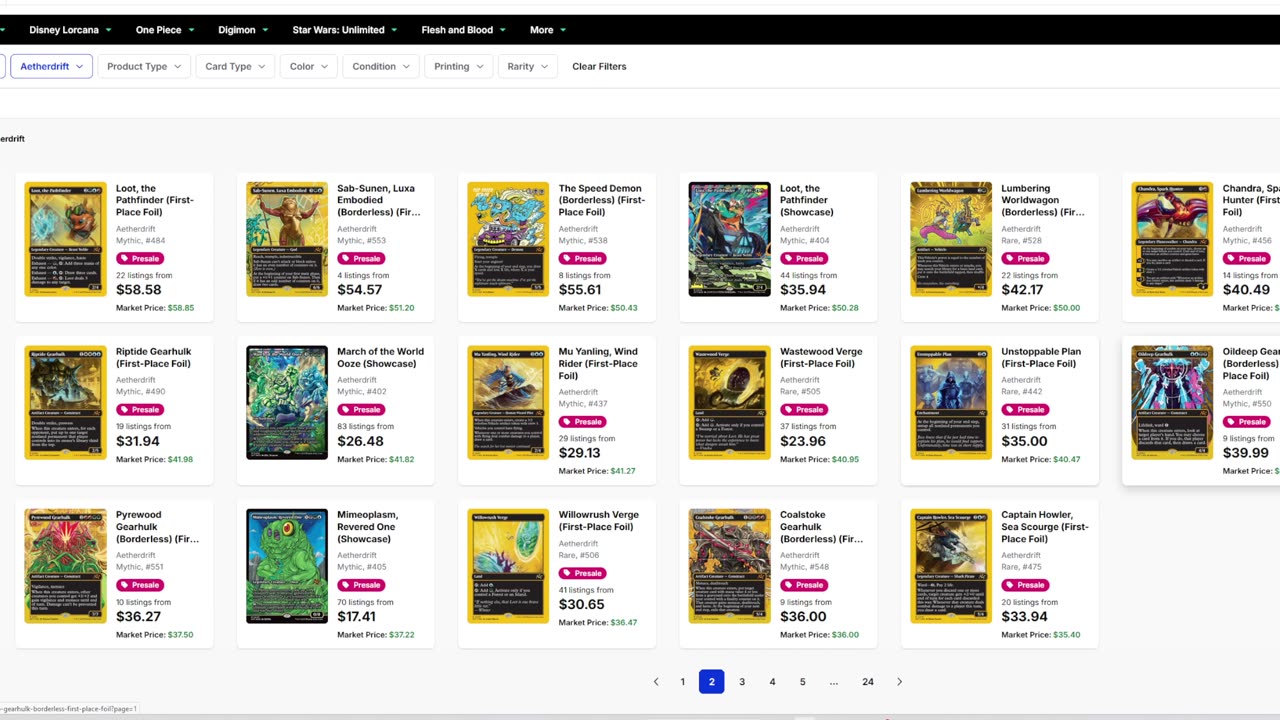Open Mimeoplasm, Revered One card image
This screenshot has width=1280, height=720.
point(287,566)
